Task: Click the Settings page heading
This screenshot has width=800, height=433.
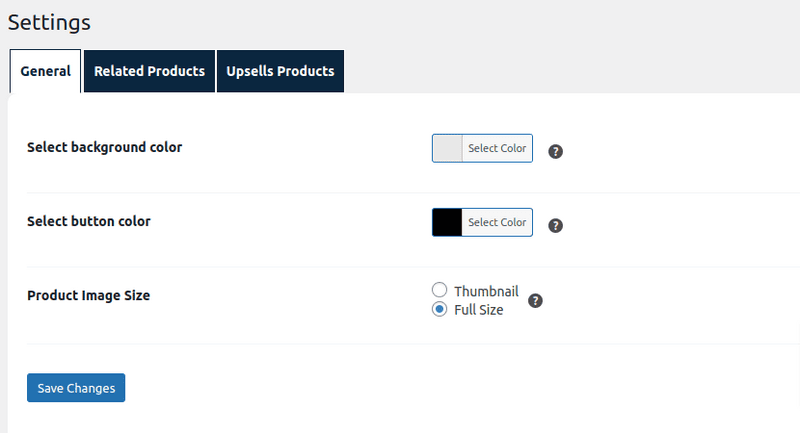Action: [x=49, y=21]
